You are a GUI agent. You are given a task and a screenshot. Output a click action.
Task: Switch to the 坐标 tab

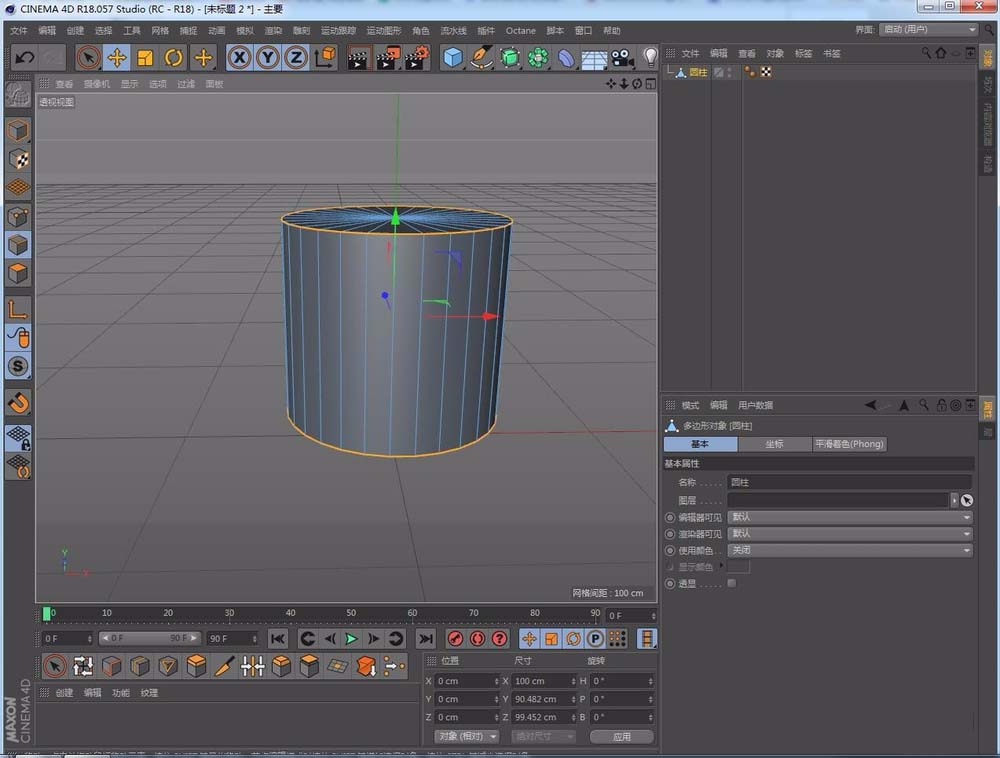[x=774, y=444]
